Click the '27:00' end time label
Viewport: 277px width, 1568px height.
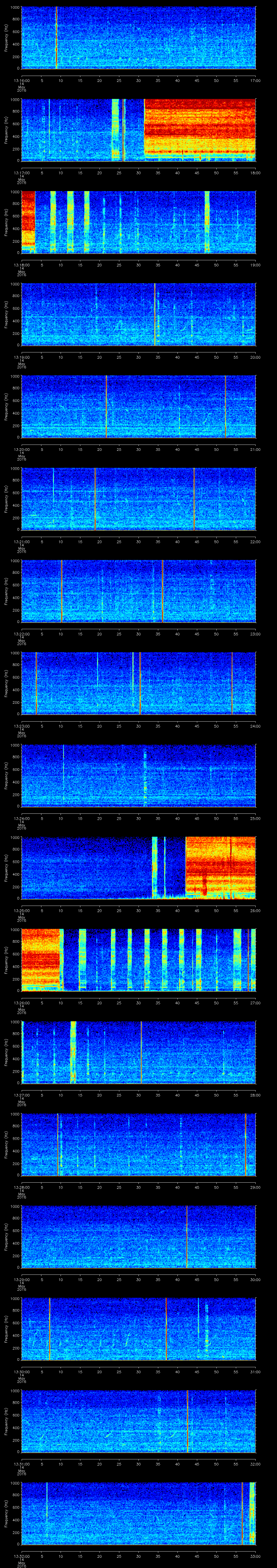[x=255, y=1003]
